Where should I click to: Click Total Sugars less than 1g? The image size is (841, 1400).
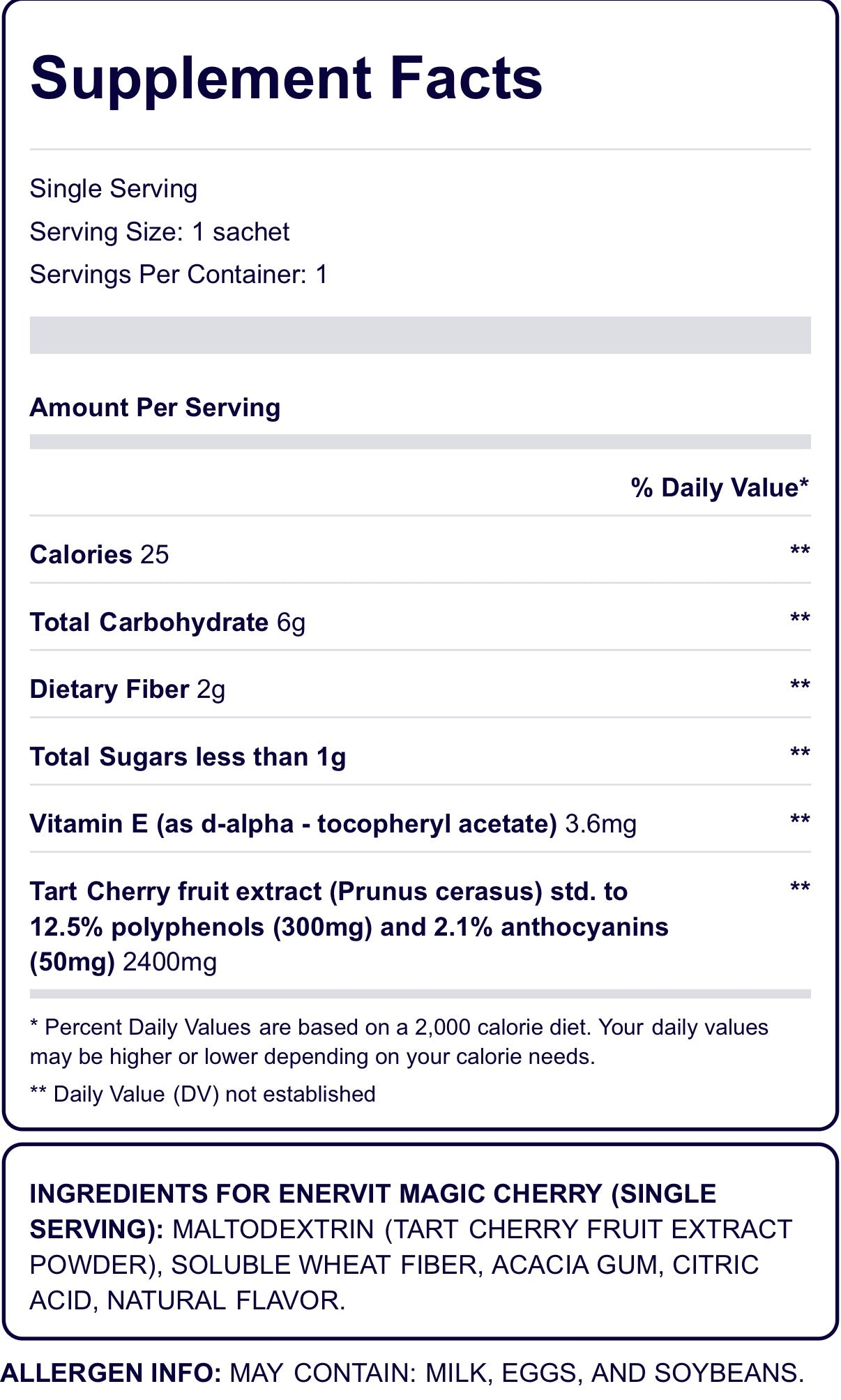[188, 757]
